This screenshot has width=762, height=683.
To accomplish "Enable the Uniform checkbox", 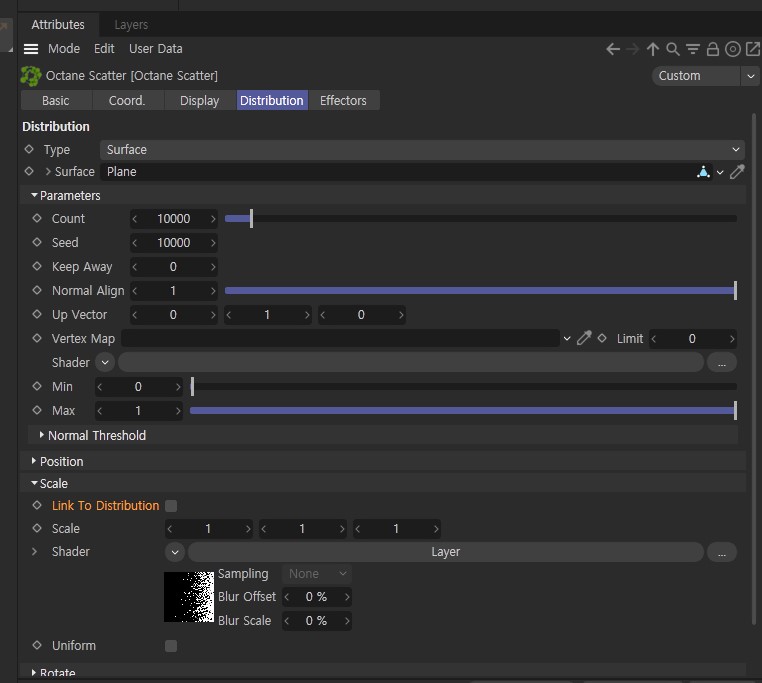I will [171, 646].
